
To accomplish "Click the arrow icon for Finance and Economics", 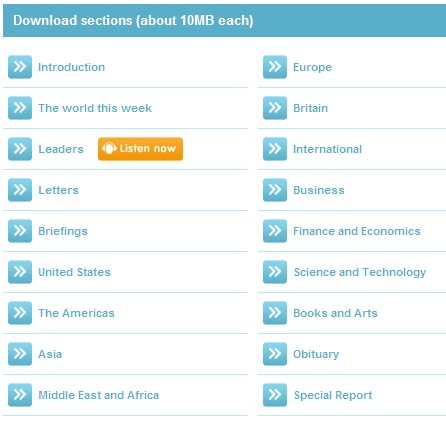I will [275, 231].
